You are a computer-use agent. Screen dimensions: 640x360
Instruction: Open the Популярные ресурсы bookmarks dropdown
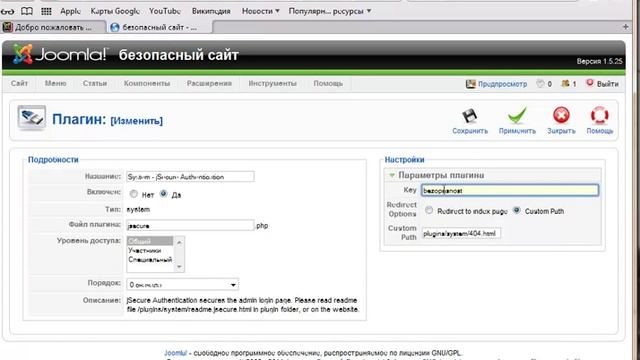pos(330,11)
